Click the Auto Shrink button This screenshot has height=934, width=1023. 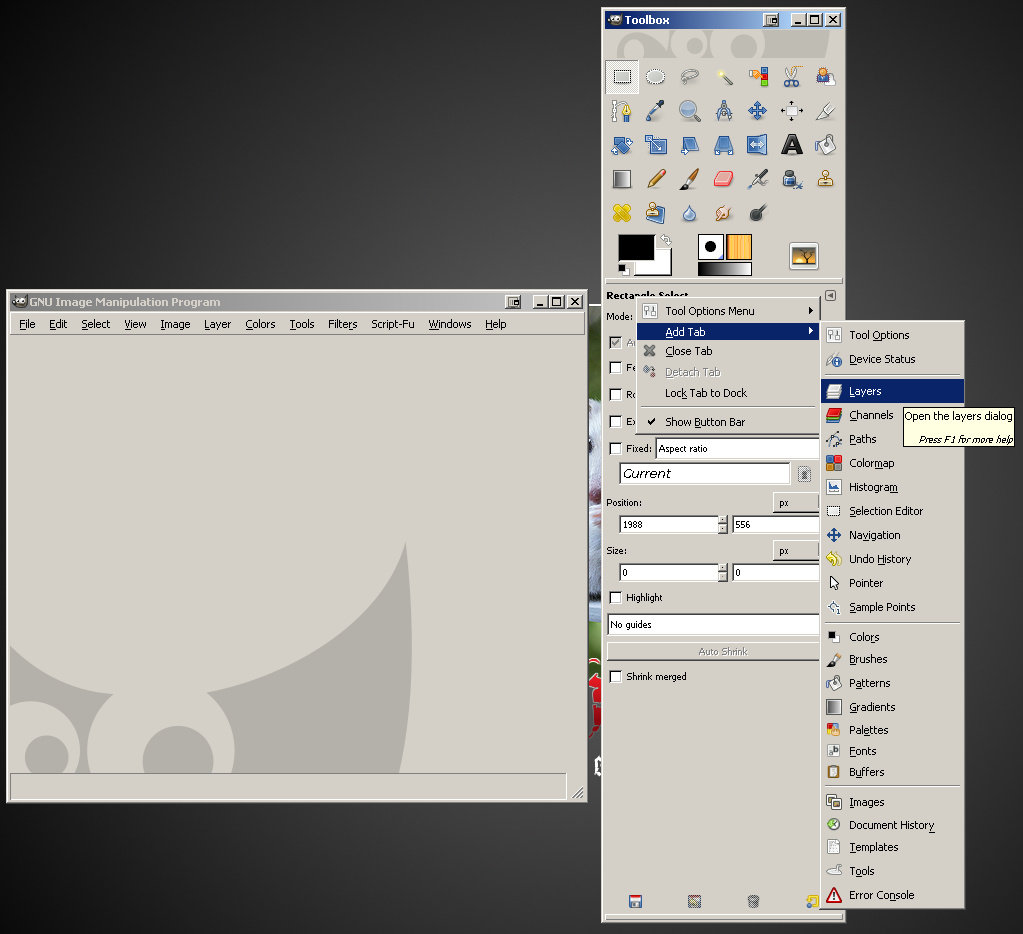coord(713,652)
